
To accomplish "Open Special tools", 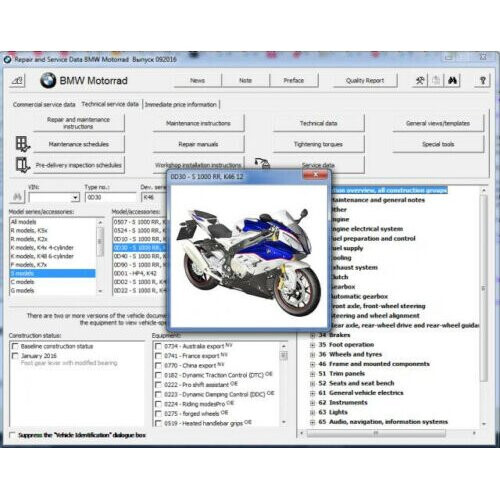I will click(x=438, y=144).
